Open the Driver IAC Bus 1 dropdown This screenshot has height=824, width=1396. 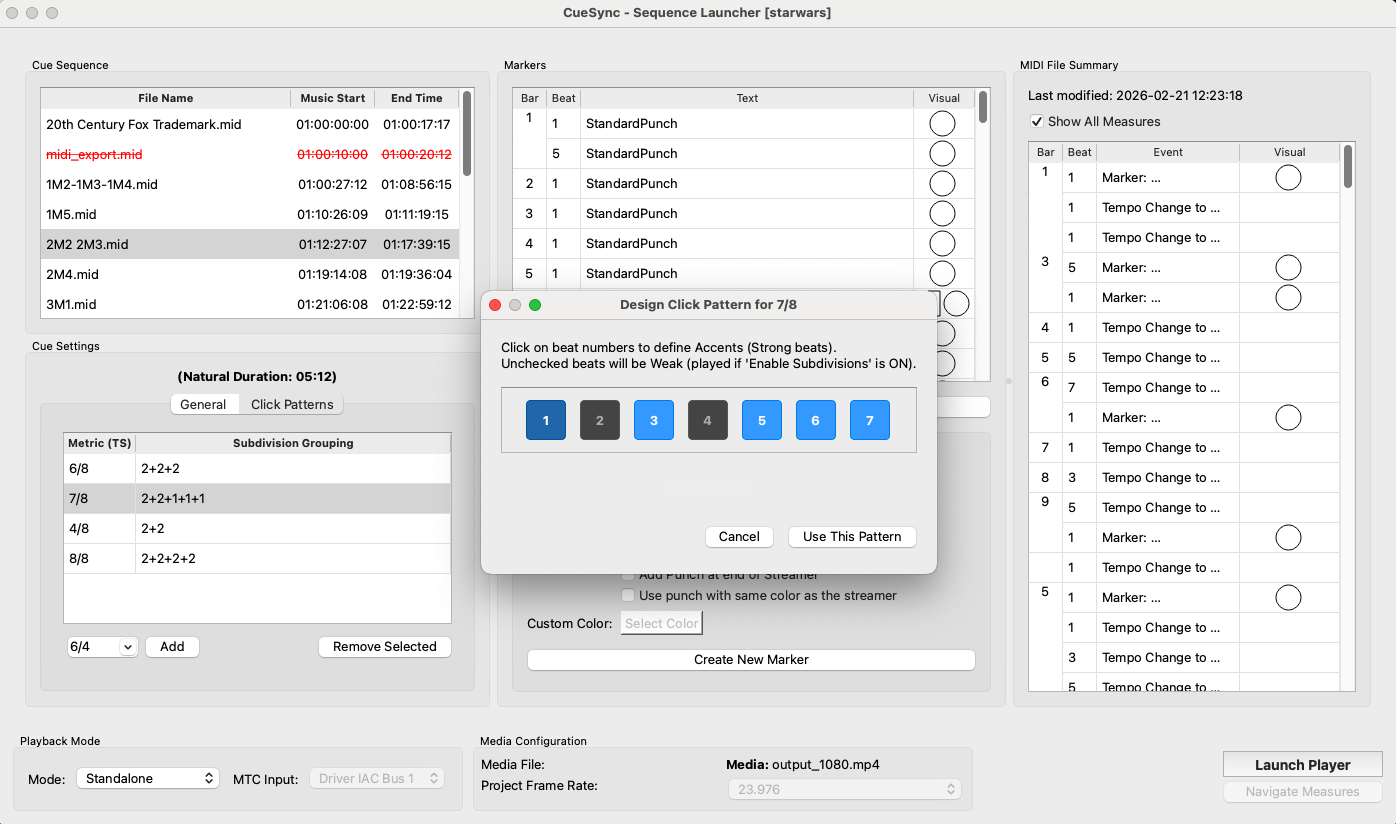tap(376, 778)
